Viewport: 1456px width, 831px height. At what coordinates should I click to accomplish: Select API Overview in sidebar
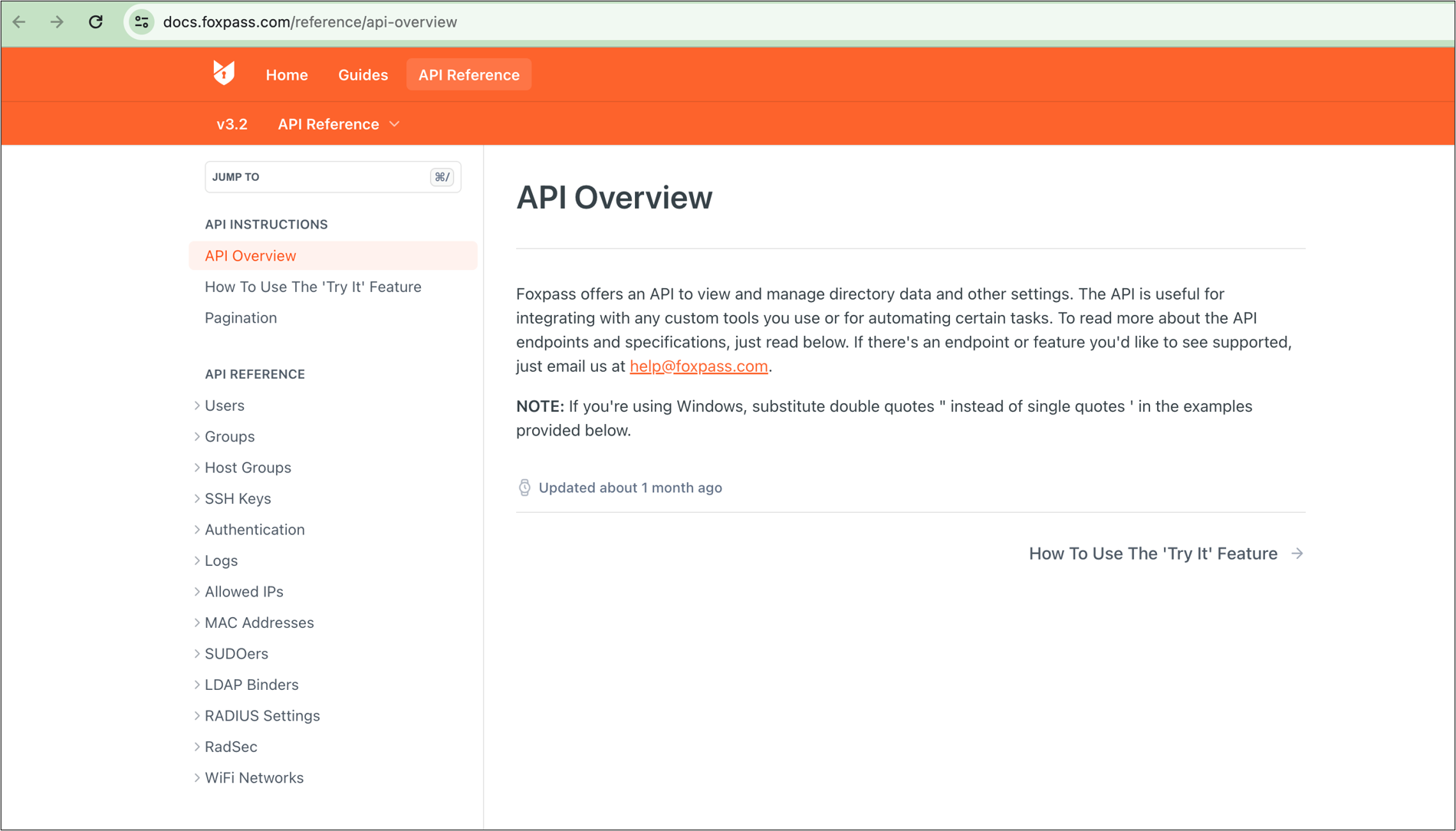tap(333, 256)
